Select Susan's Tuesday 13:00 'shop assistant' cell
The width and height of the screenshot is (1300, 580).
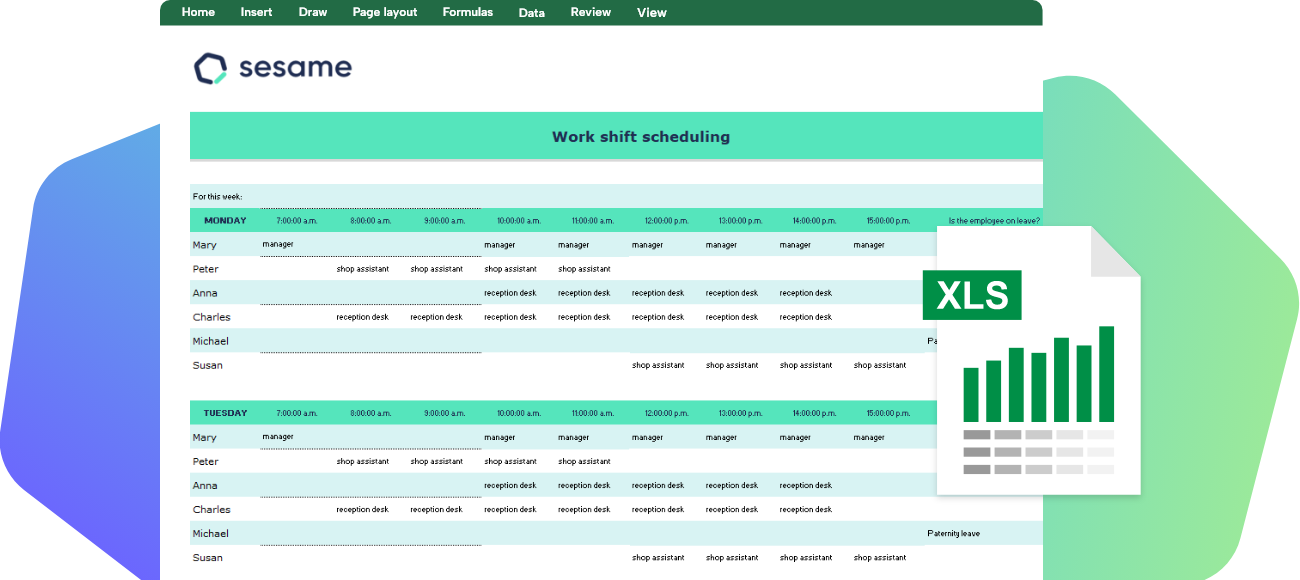[x=732, y=558]
